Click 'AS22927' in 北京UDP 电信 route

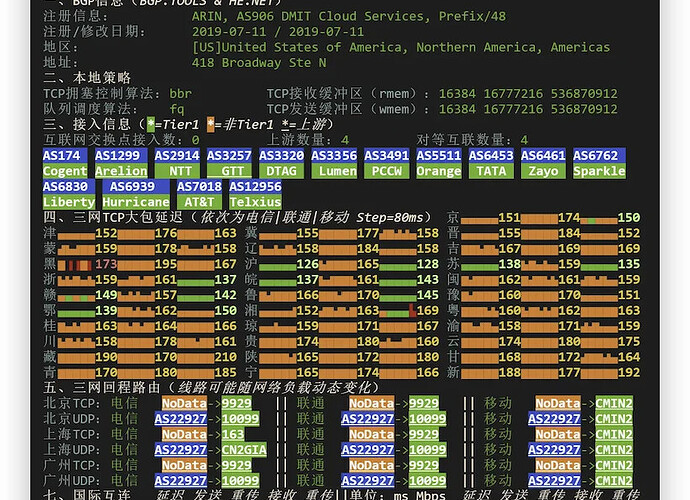(181, 419)
